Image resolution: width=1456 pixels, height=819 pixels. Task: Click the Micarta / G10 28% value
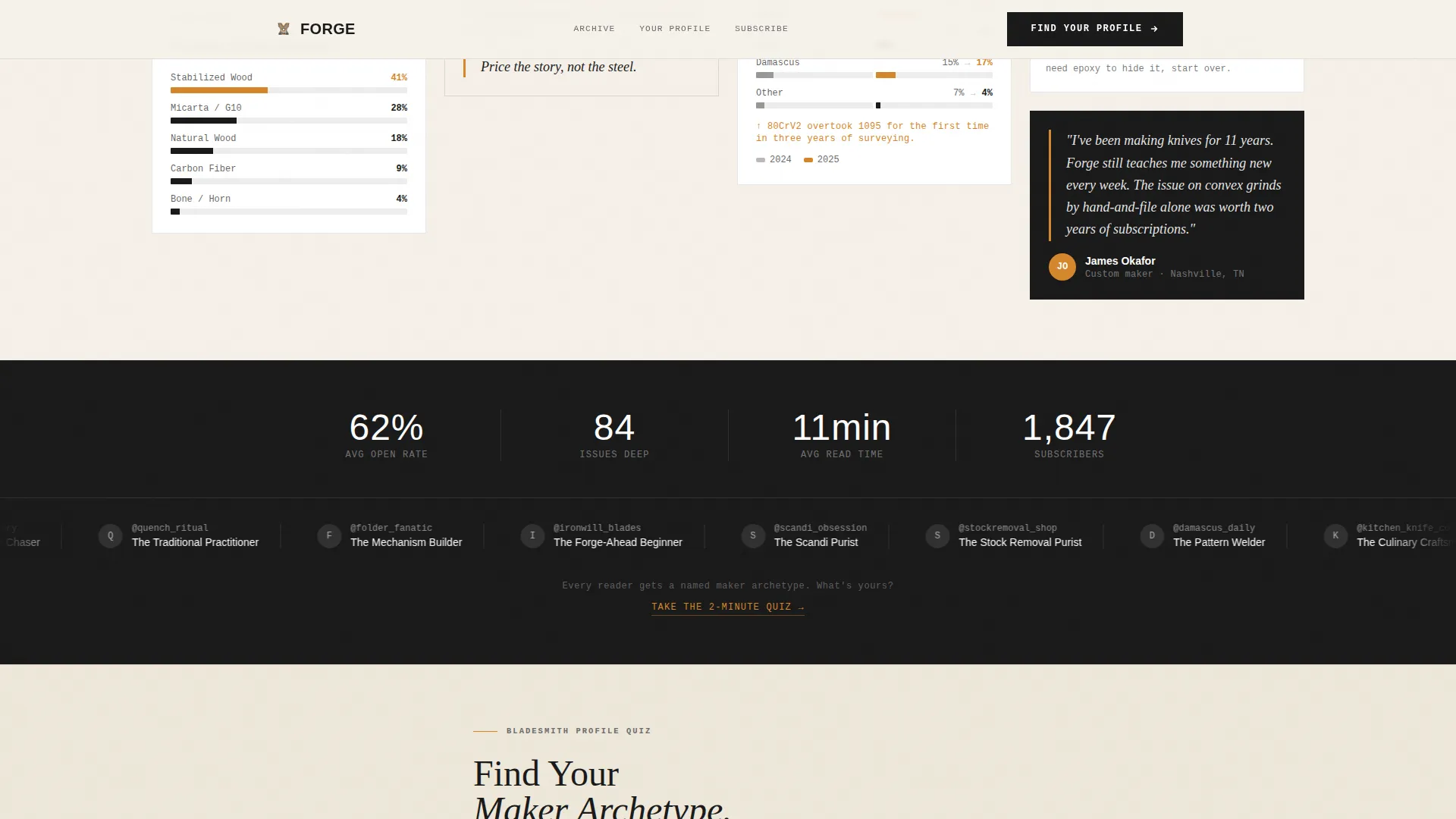pos(399,108)
